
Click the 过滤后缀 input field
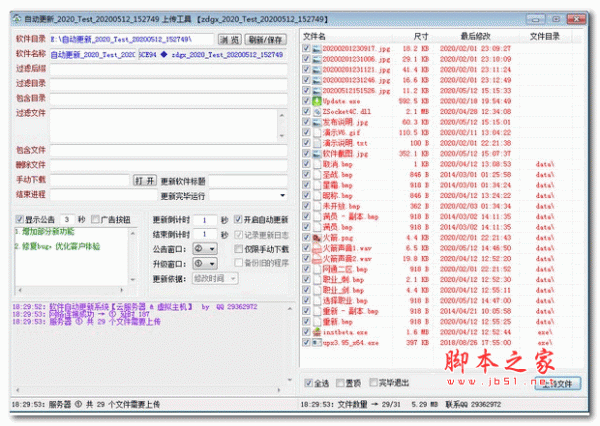[168, 69]
